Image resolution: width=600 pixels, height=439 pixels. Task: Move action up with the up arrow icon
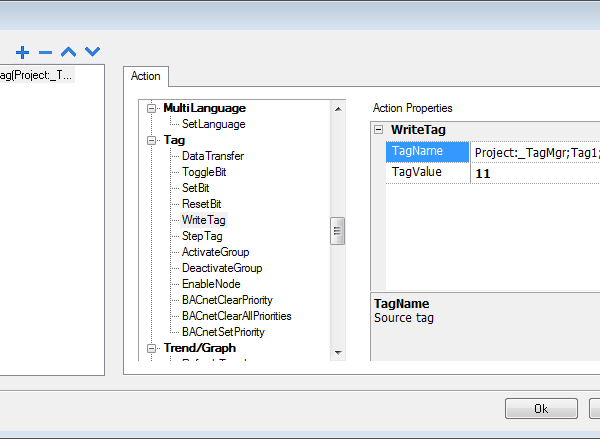(x=68, y=52)
